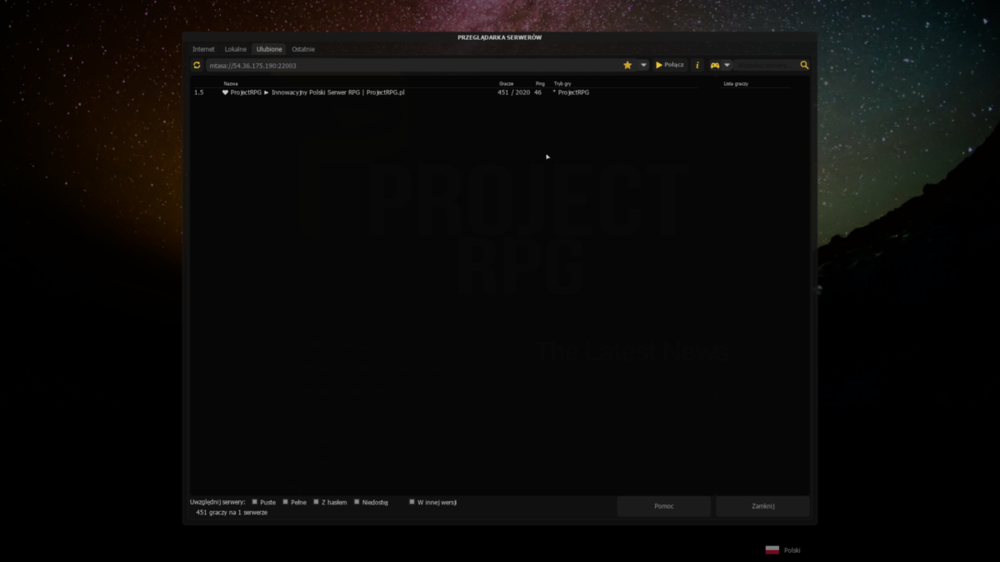Click the yellow favorite star icon
This screenshot has width=1000, height=562.
tap(628, 65)
